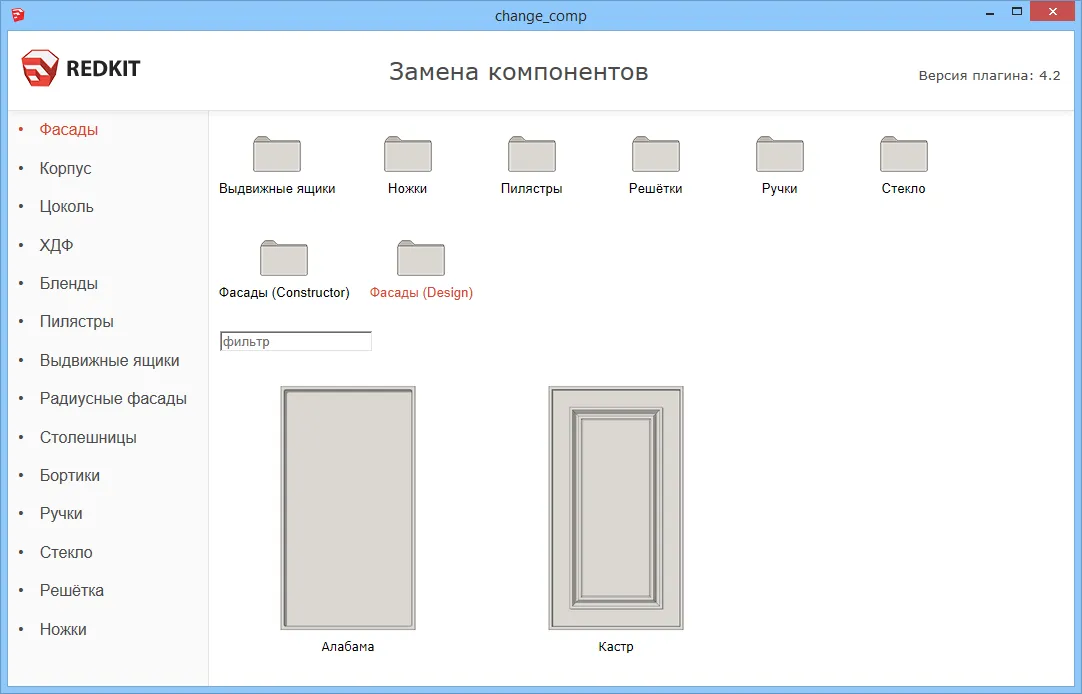Screen dimensions: 1082x694
Task: Open the Бленды sidebar section
Action: [x=69, y=283]
